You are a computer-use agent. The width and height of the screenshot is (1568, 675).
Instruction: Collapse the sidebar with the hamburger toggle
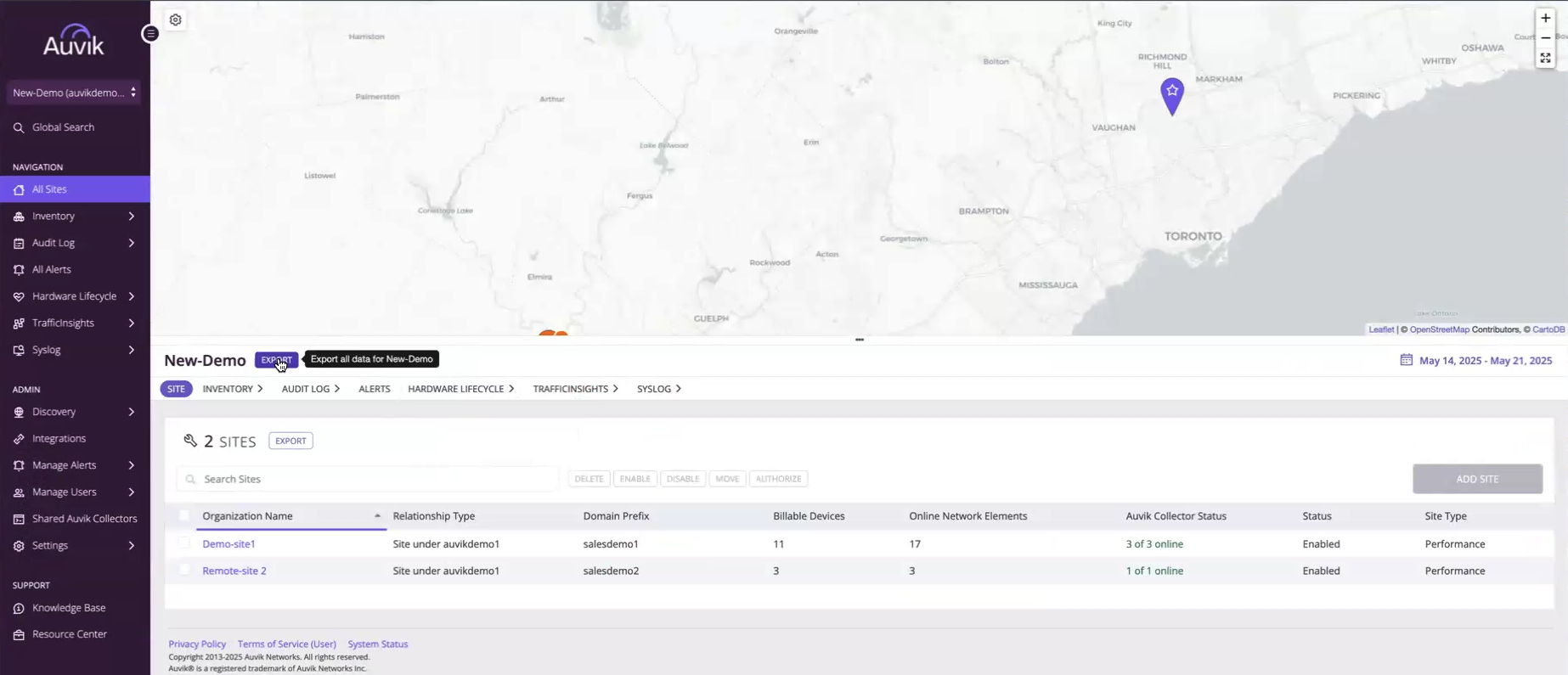150,34
